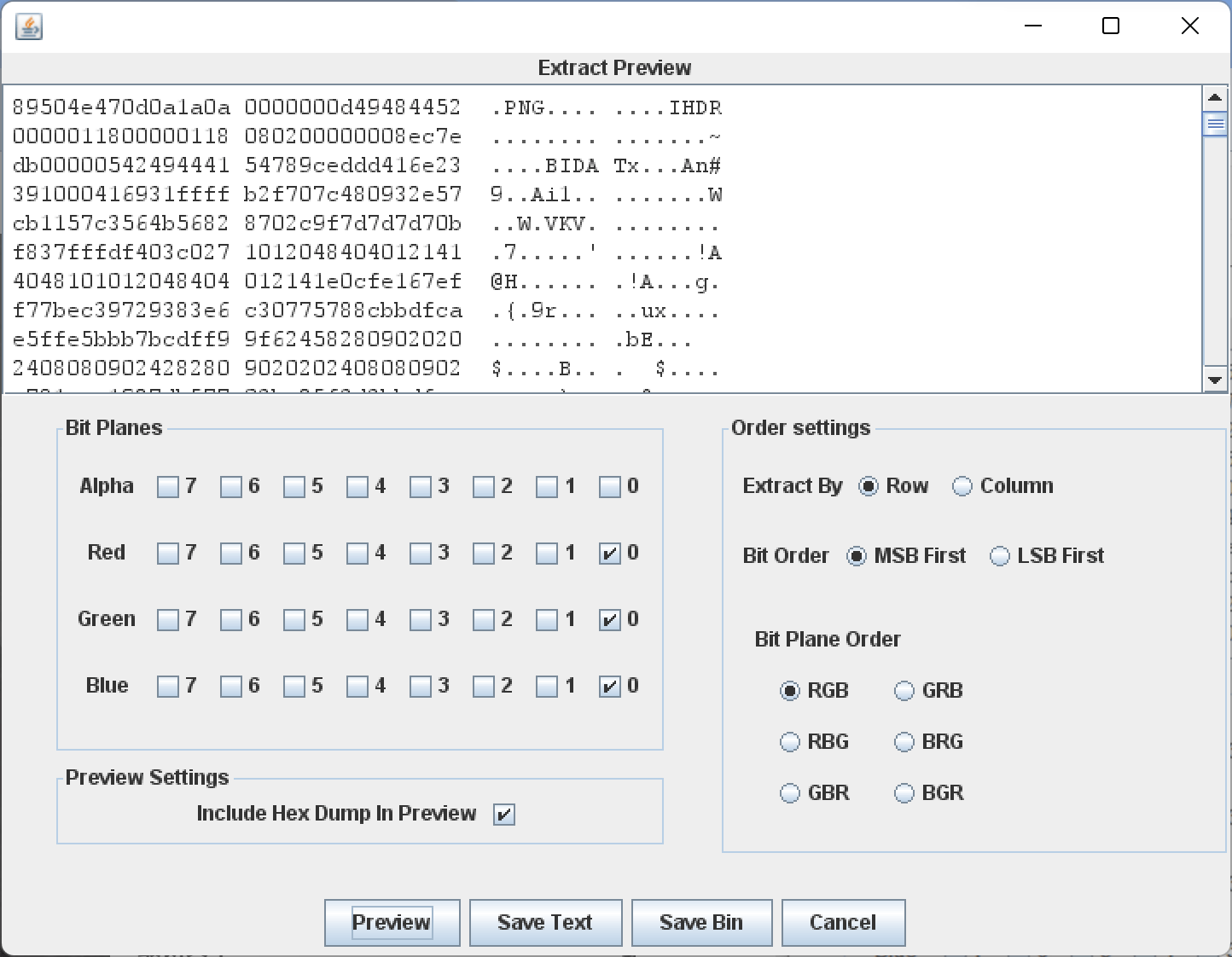
Task: Select Column for Extract By
Action: click(x=962, y=486)
